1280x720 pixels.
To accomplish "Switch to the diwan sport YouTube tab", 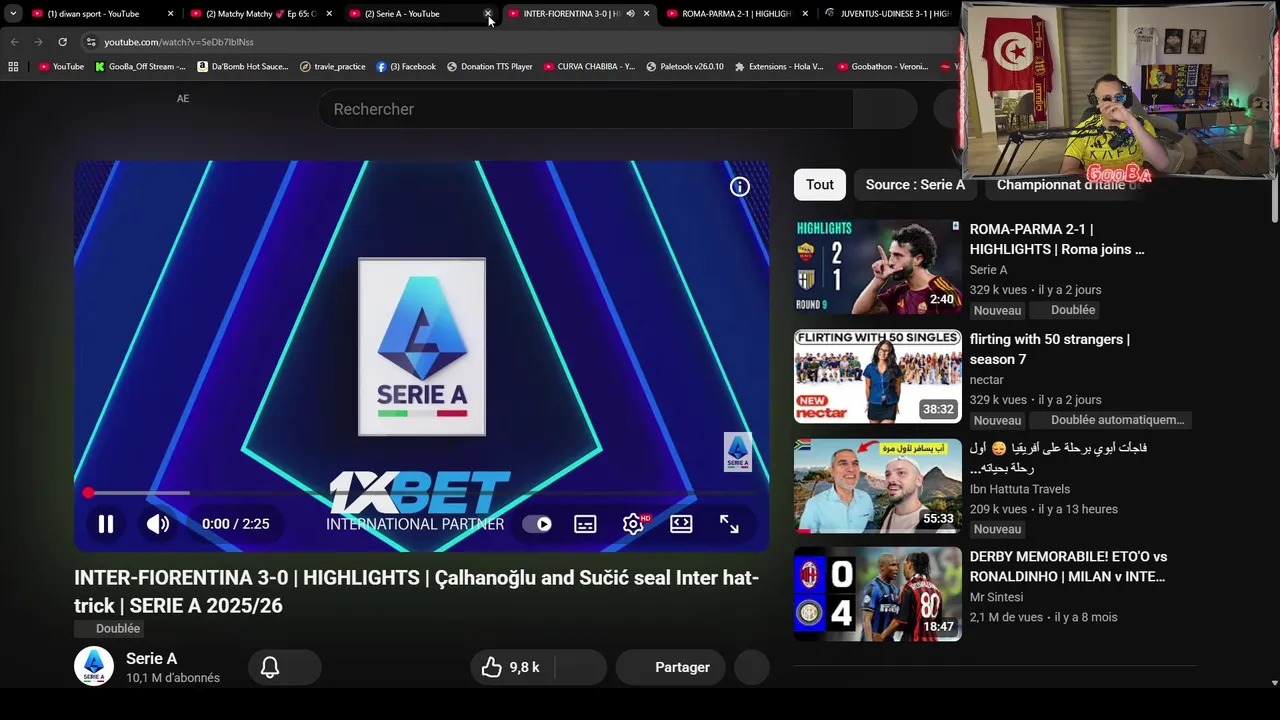I will (93, 14).
